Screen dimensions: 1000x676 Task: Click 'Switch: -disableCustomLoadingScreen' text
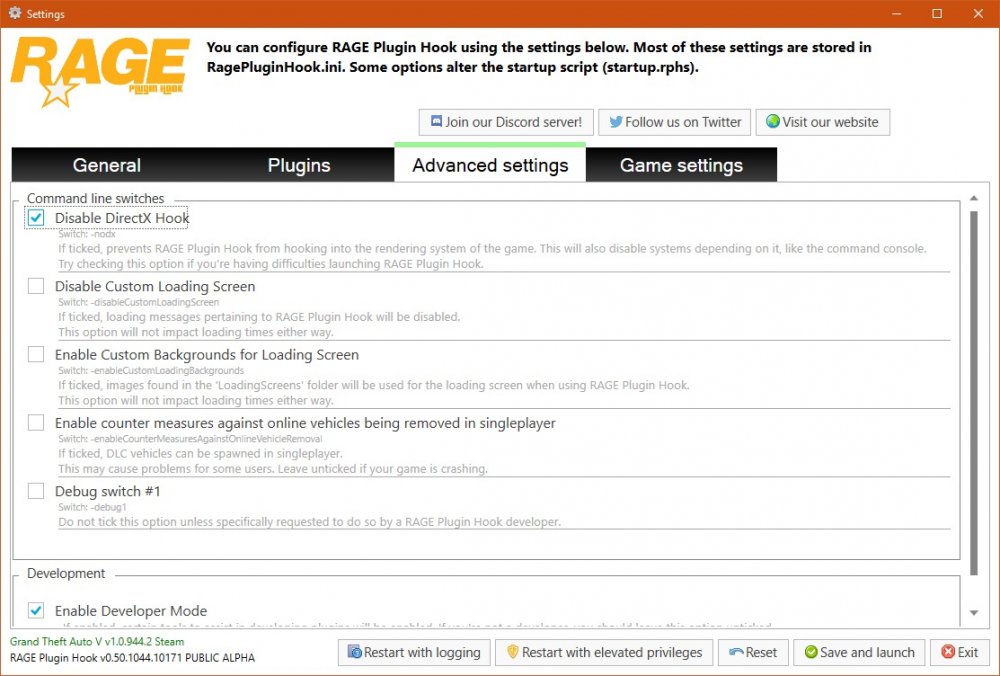[x=138, y=302]
